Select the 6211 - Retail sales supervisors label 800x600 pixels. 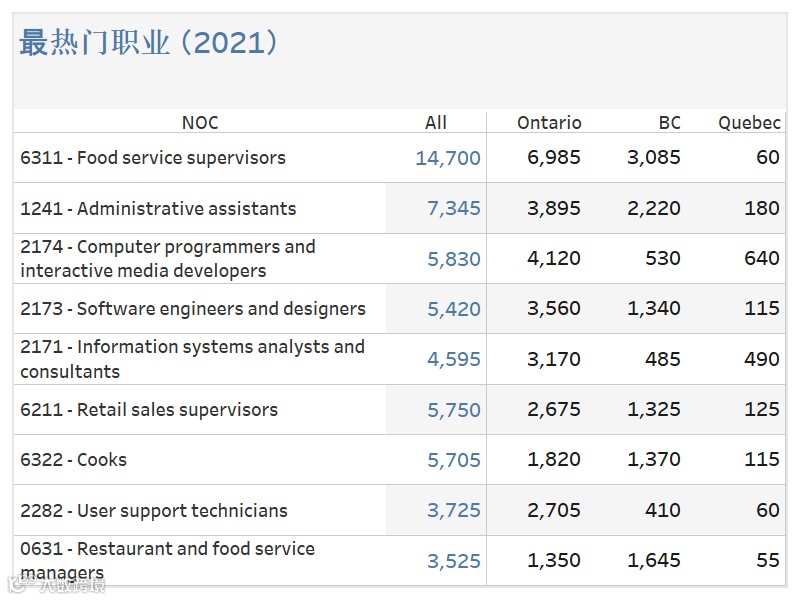[149, 410]
